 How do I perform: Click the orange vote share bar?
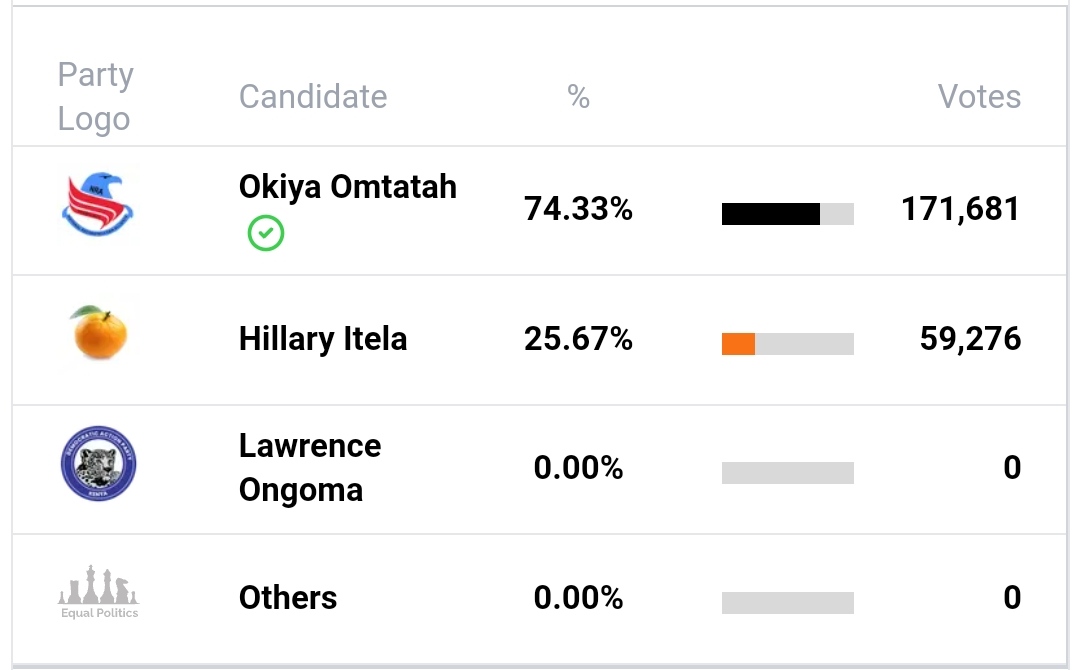[739, 344]
